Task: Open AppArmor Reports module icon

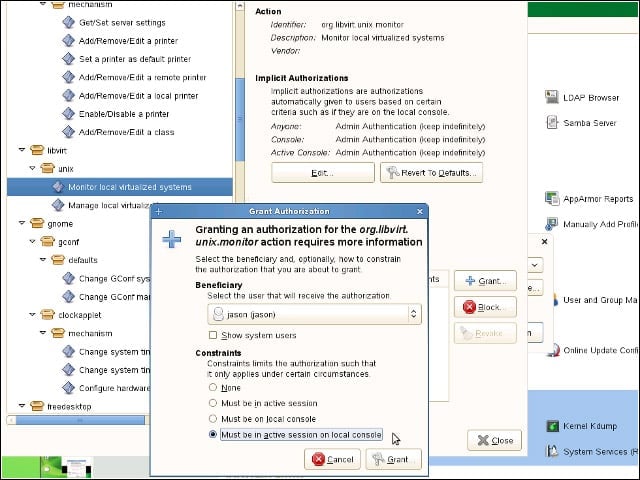Action: (552, 199)
